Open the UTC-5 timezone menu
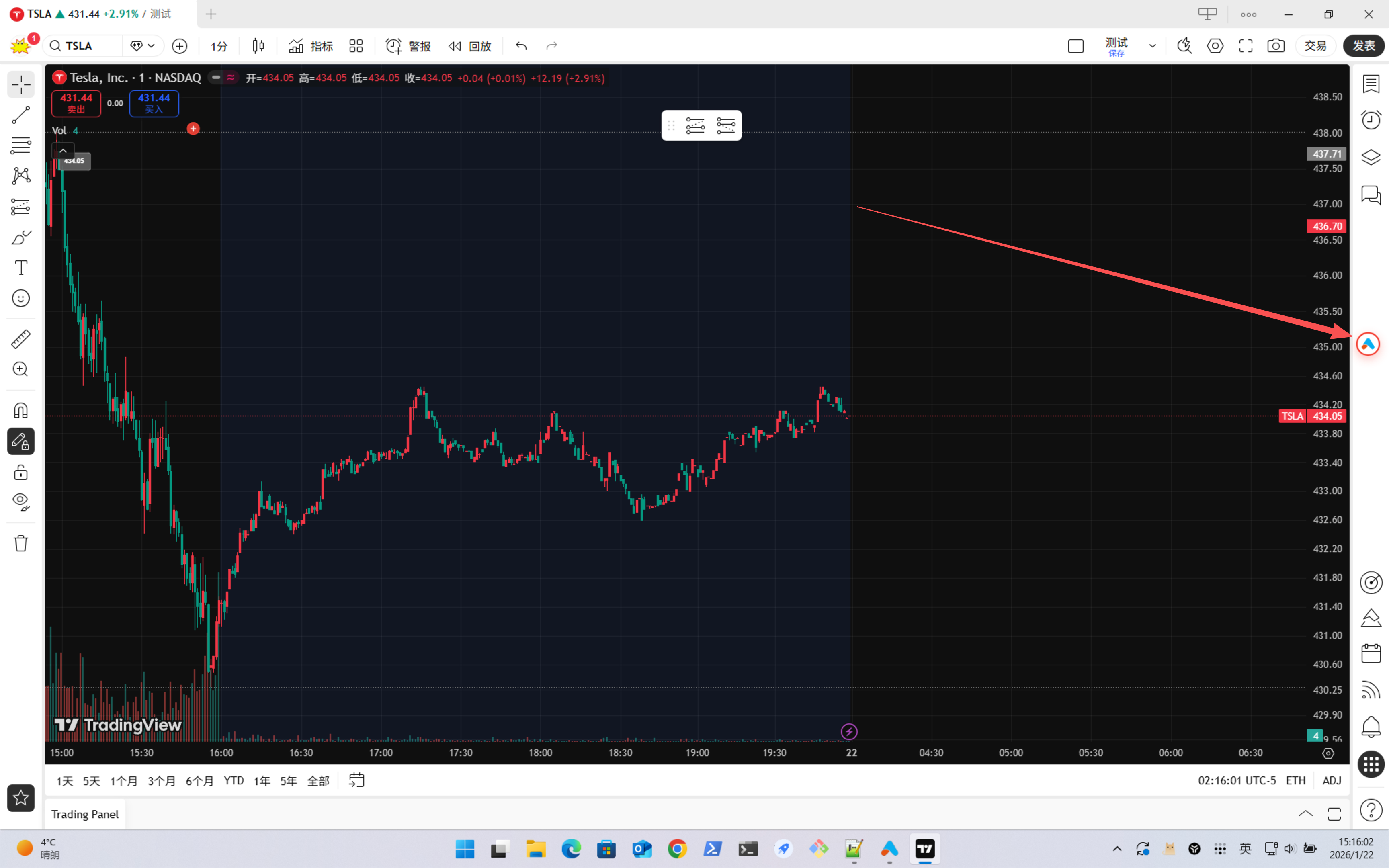The height and width of the screenshot is (868, 1389). 1237,780
